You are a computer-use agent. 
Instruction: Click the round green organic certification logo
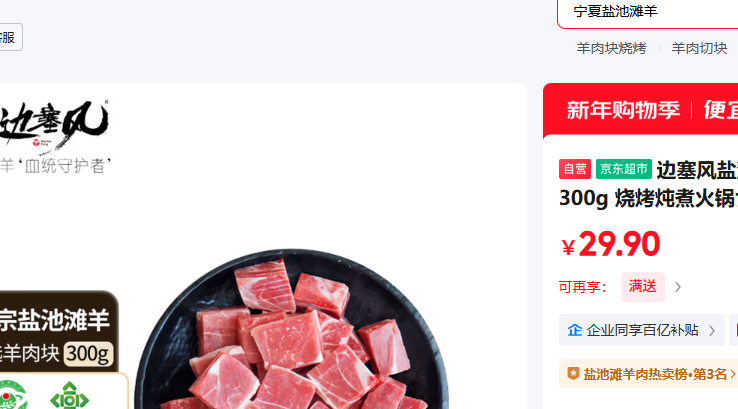(x=12, y=395)
